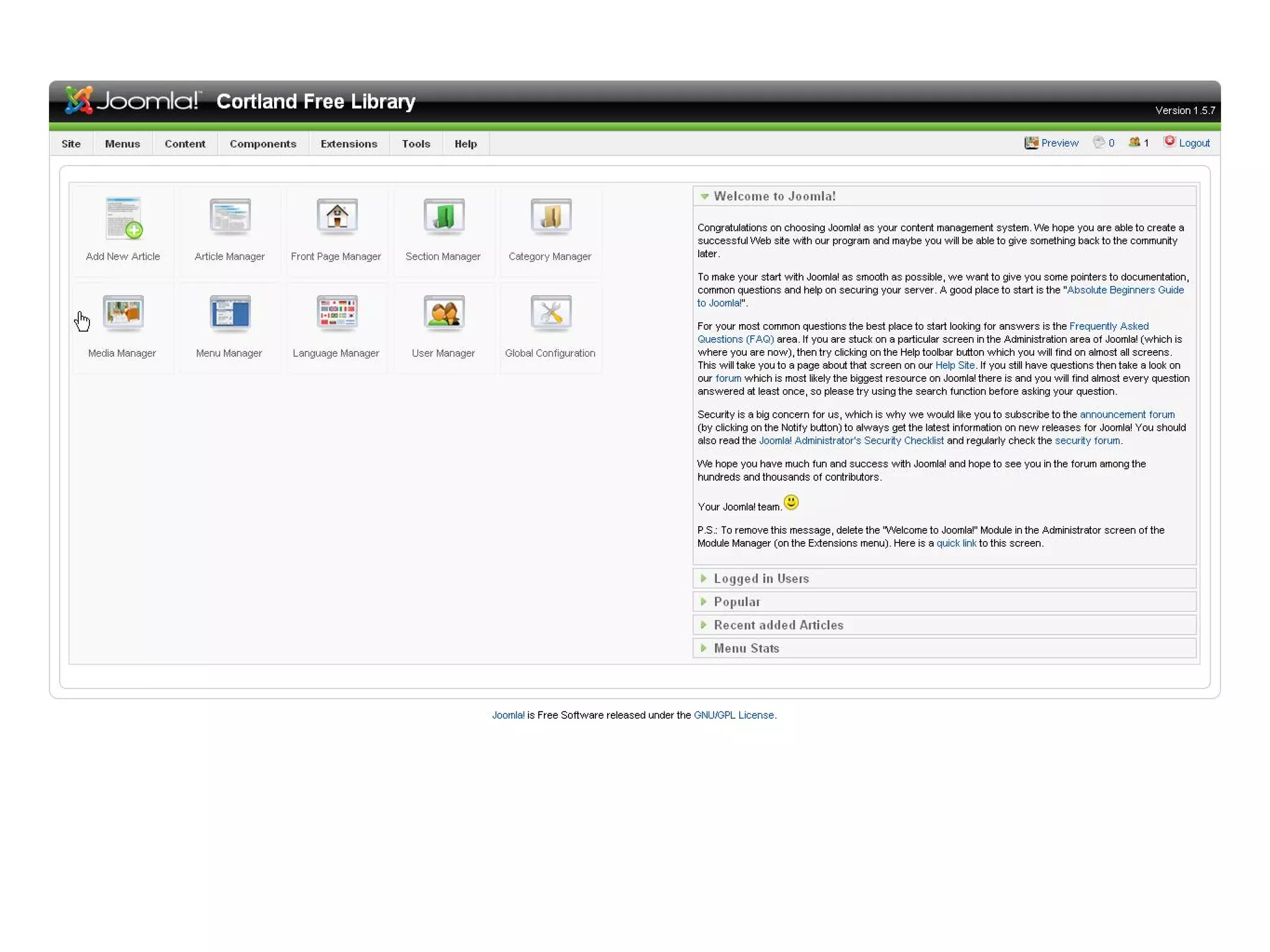
Task: Click the Category Manager label
Action: (550, 257)
